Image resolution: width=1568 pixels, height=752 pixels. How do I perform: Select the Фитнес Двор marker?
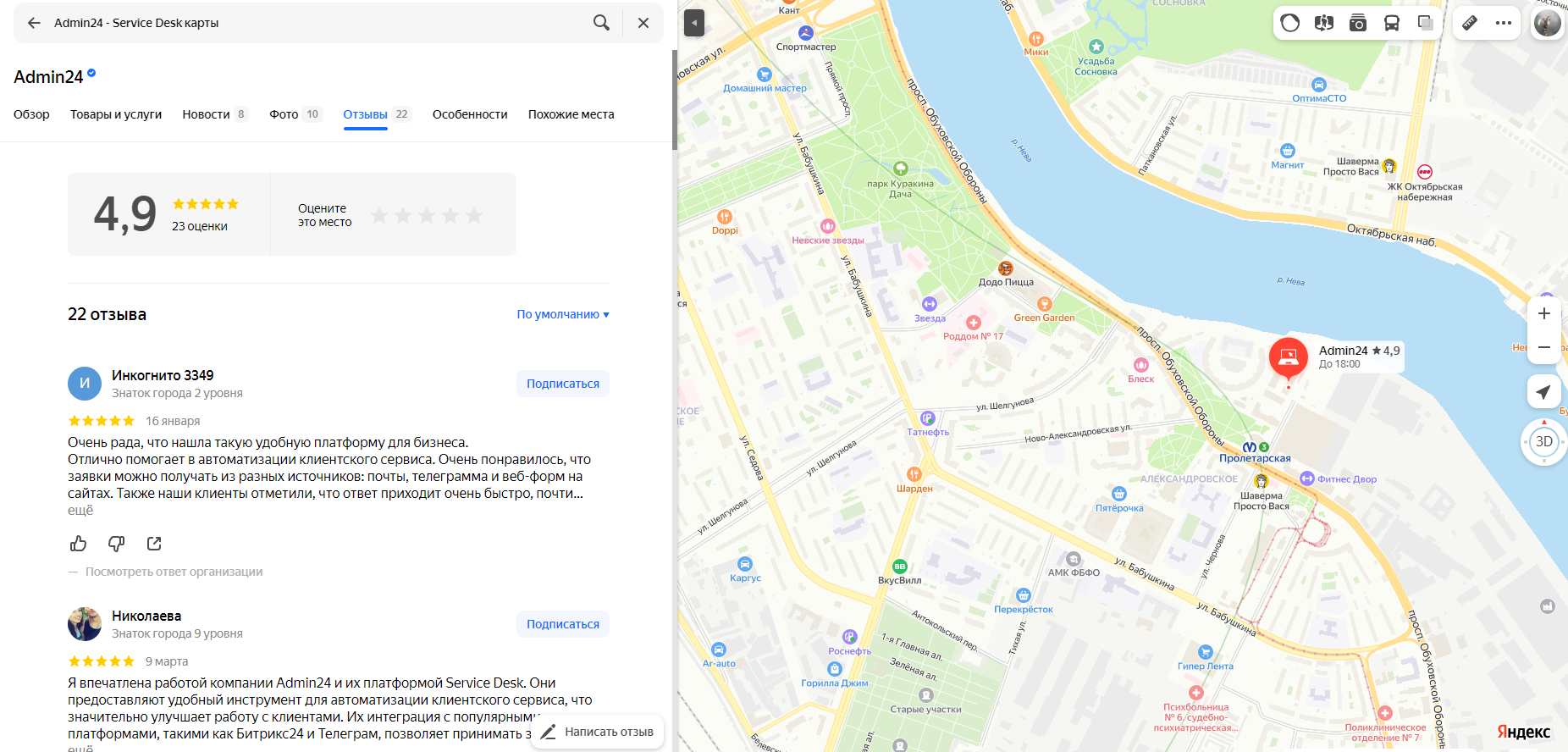coord(1307,478)
